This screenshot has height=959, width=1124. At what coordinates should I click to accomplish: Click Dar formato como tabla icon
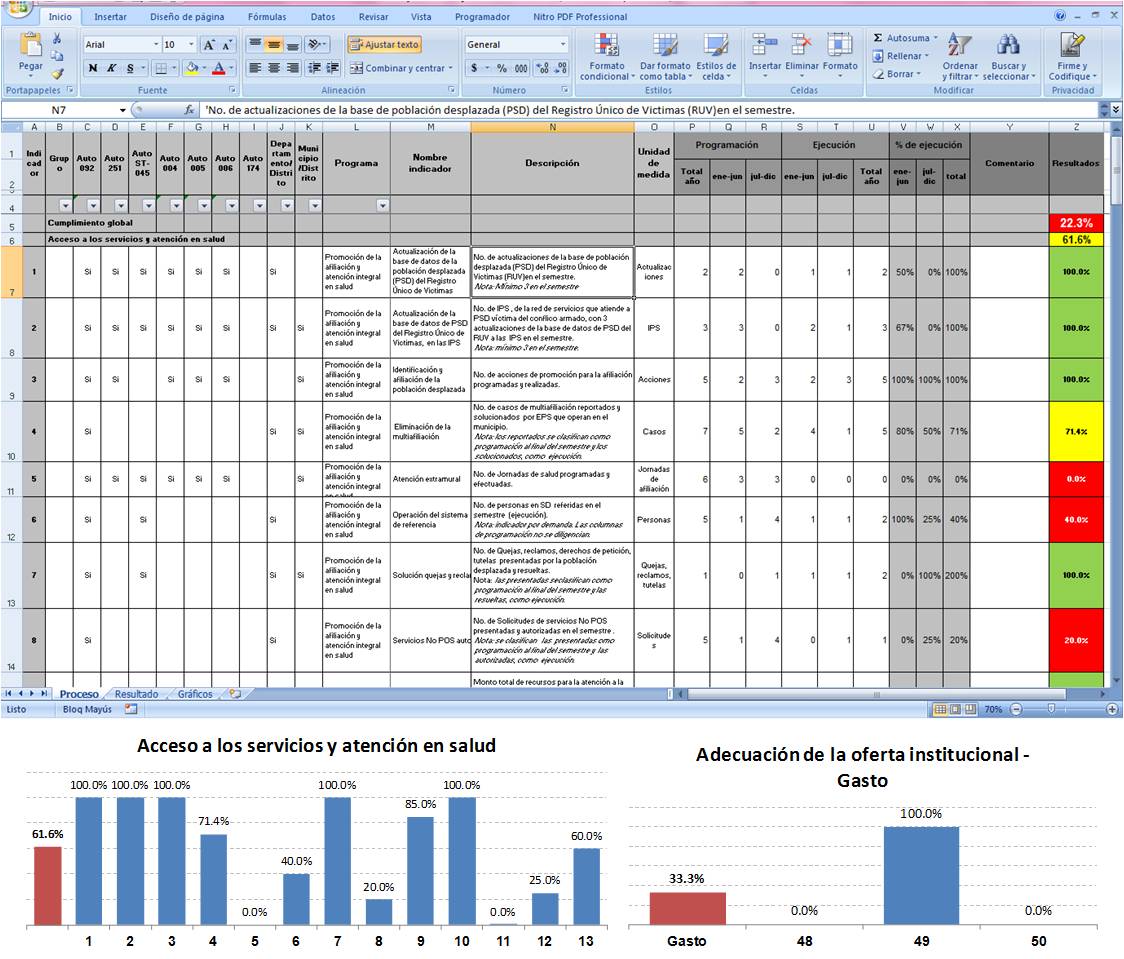pos(664,46)
